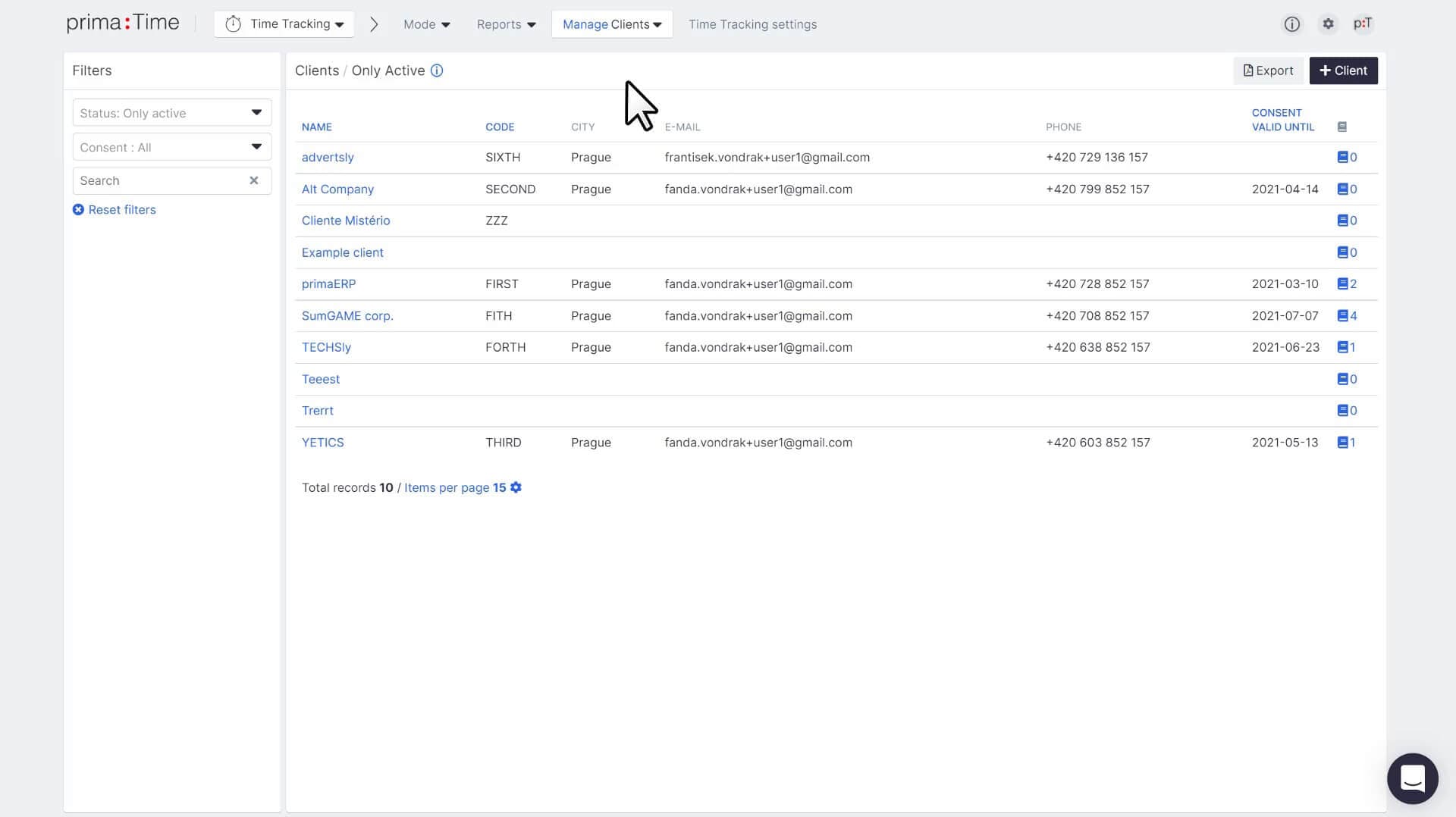Add a new Client
The width and height of the screenshot is (1456, 817).
click(x=1343, y=70)
